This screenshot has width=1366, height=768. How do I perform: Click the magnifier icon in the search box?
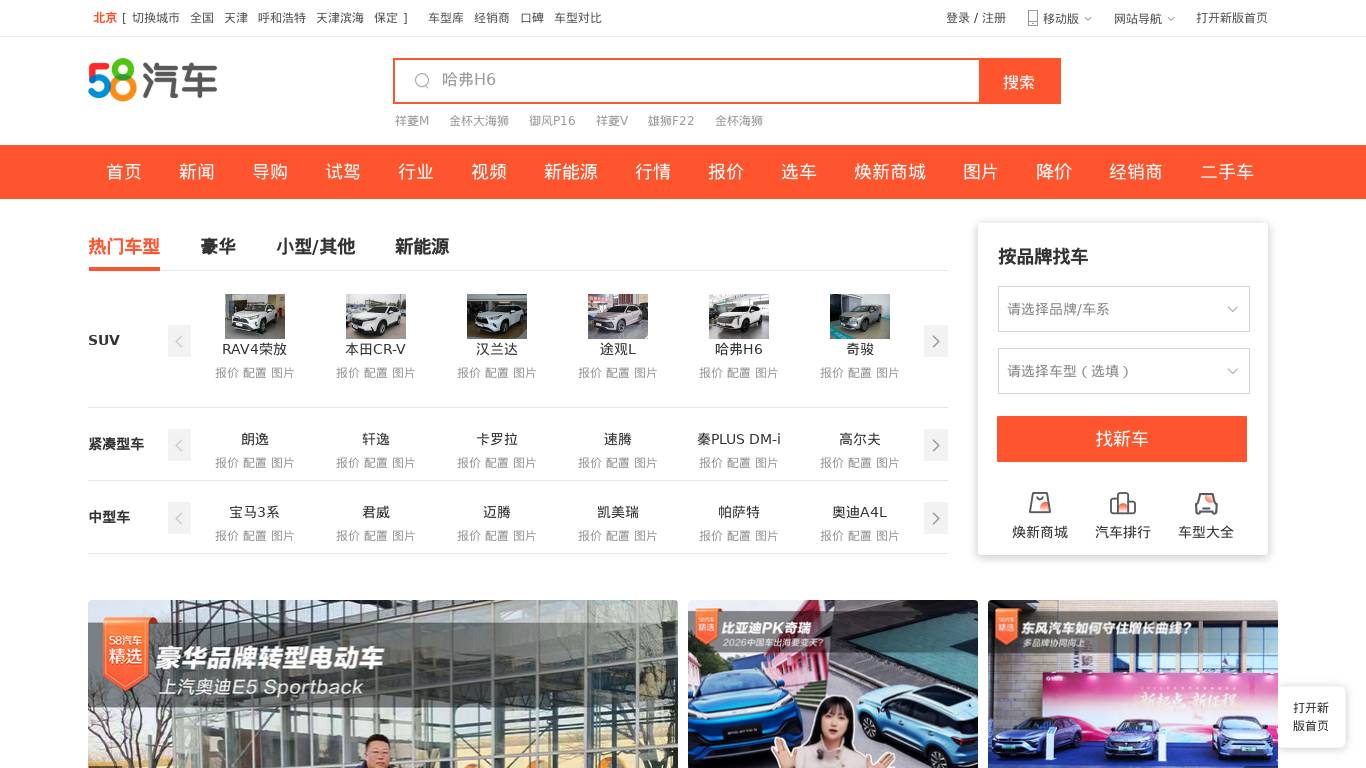pyautogui.click(x=422, y=81)
